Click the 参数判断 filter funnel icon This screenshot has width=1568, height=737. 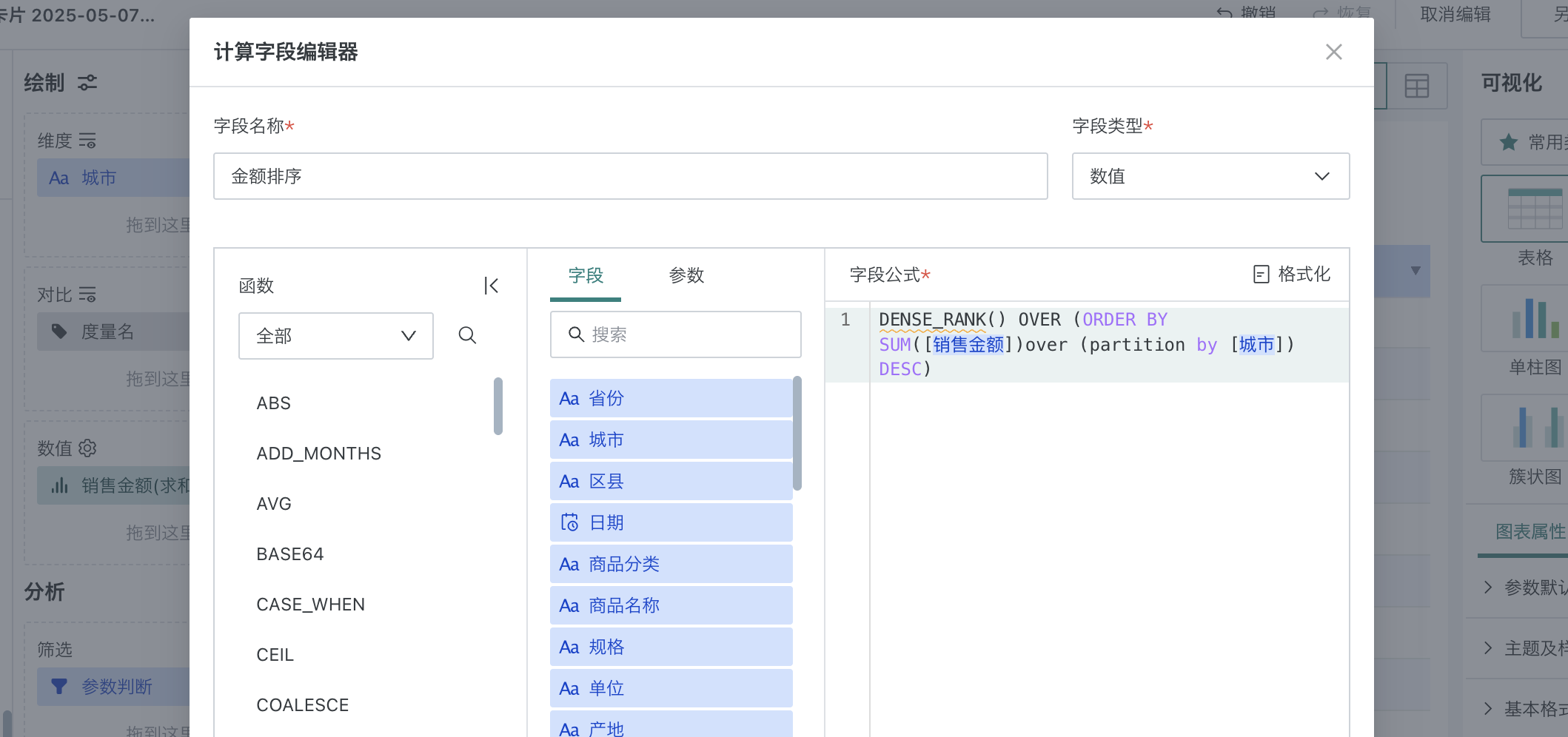(x=59, y=687)
